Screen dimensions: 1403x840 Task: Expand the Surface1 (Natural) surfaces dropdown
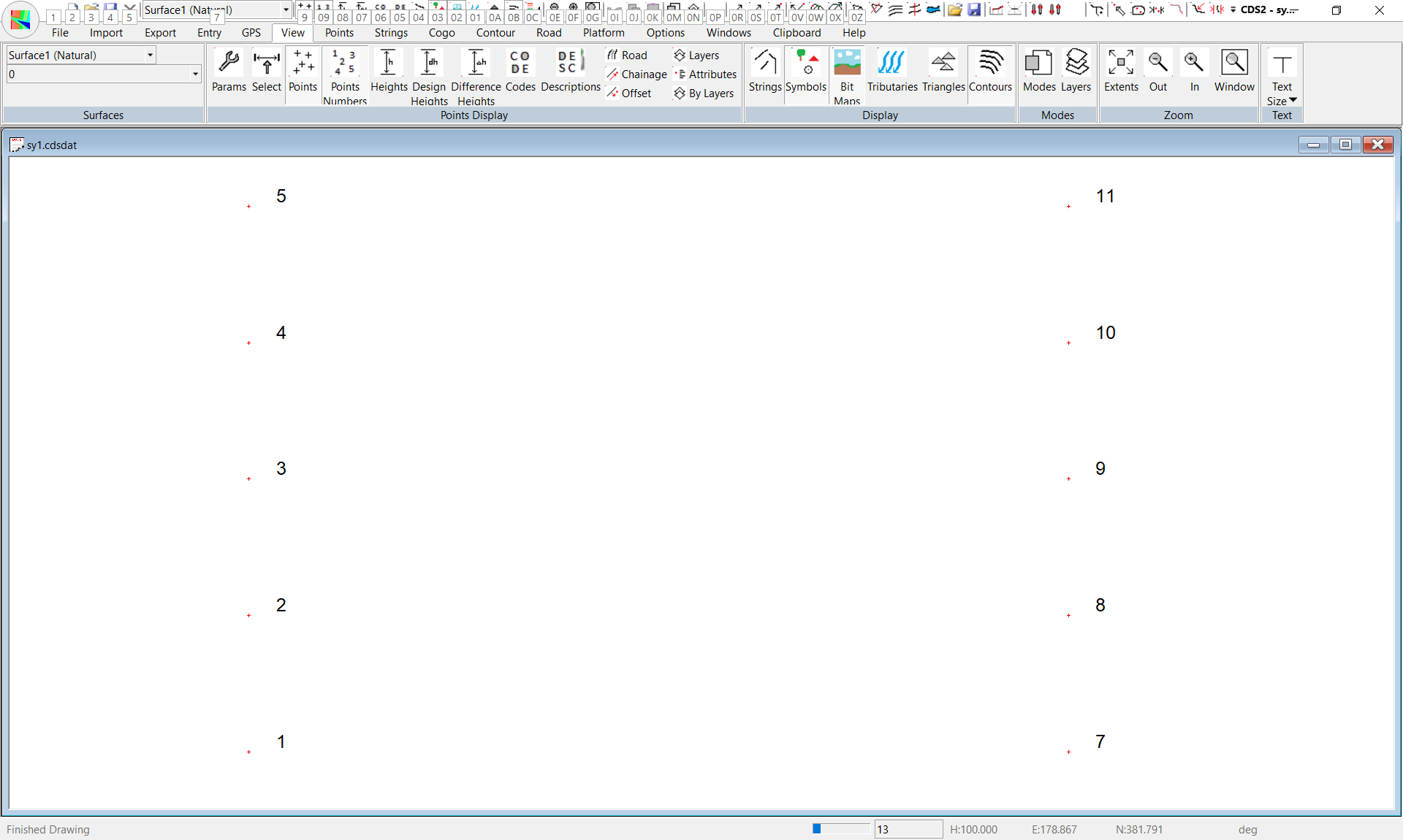click(x=150, y=55)
